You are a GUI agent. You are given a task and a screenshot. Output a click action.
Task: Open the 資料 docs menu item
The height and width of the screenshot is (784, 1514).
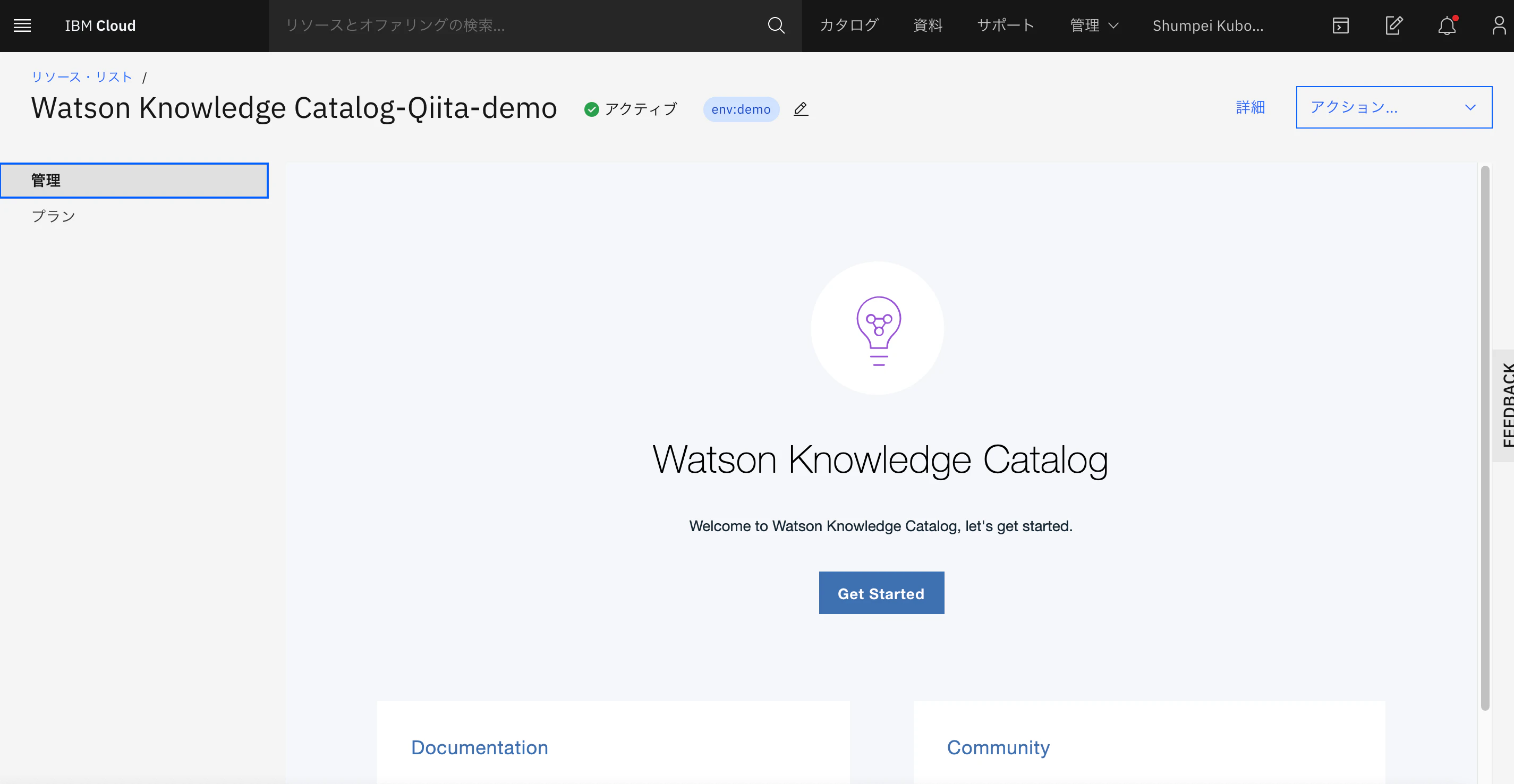click(x=928, y=25)
